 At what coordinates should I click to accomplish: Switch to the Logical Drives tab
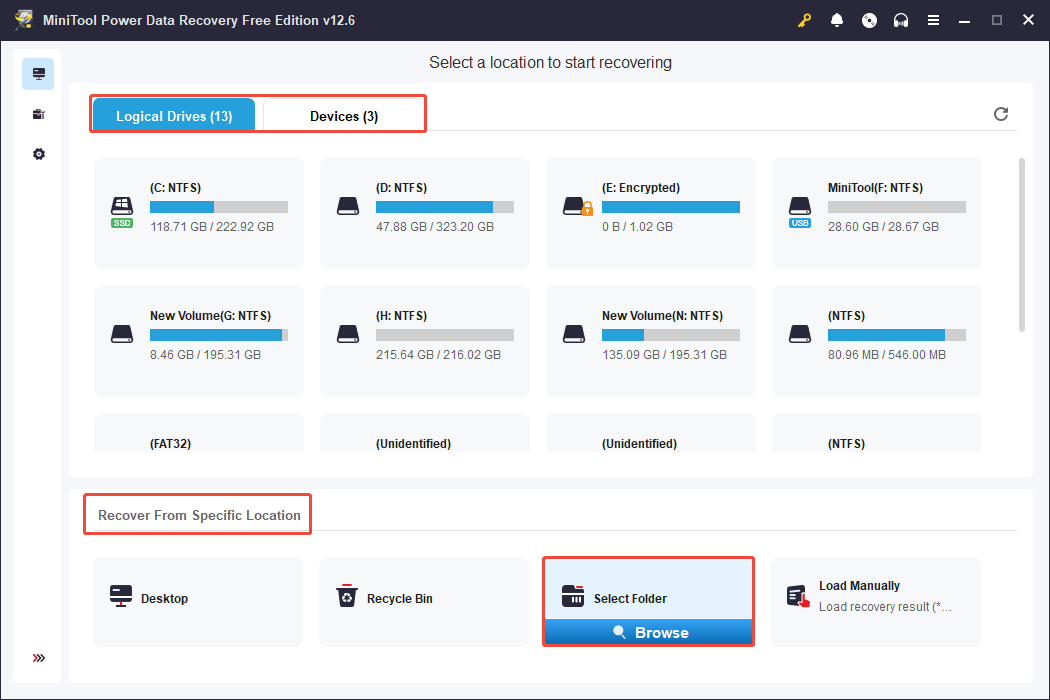173,115
